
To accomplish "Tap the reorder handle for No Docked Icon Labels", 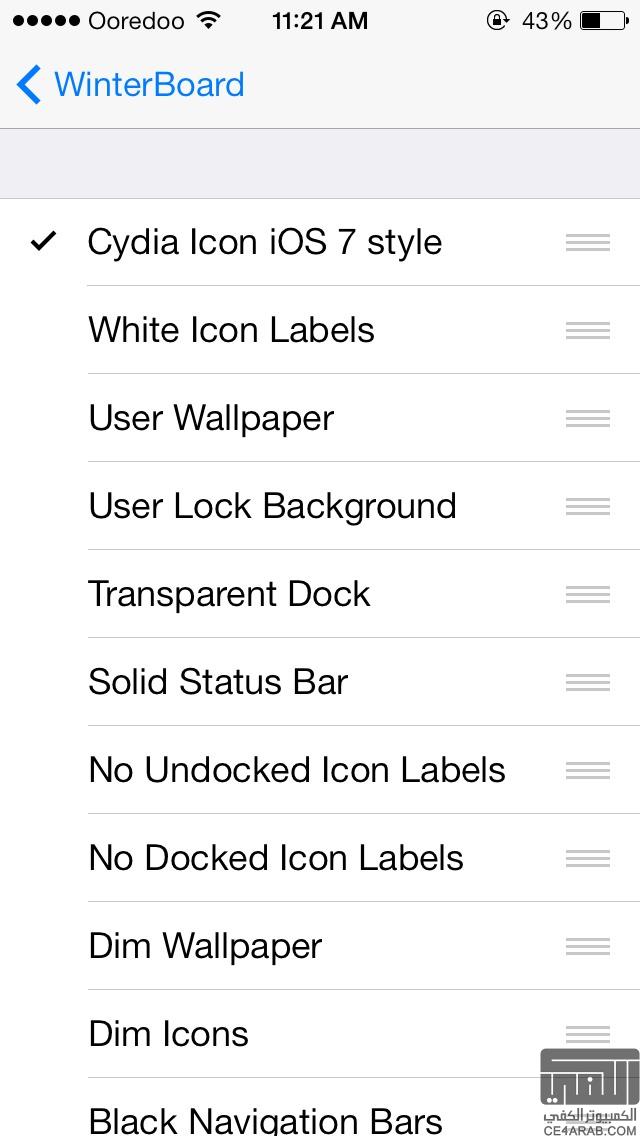I will pyautogui.click(x=587, y=858).
